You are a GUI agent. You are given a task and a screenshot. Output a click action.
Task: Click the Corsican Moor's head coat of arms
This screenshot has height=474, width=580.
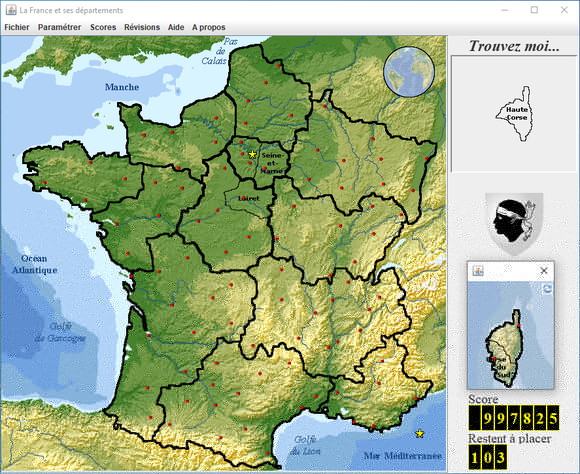pyautogui.click(x=514, y=223)
